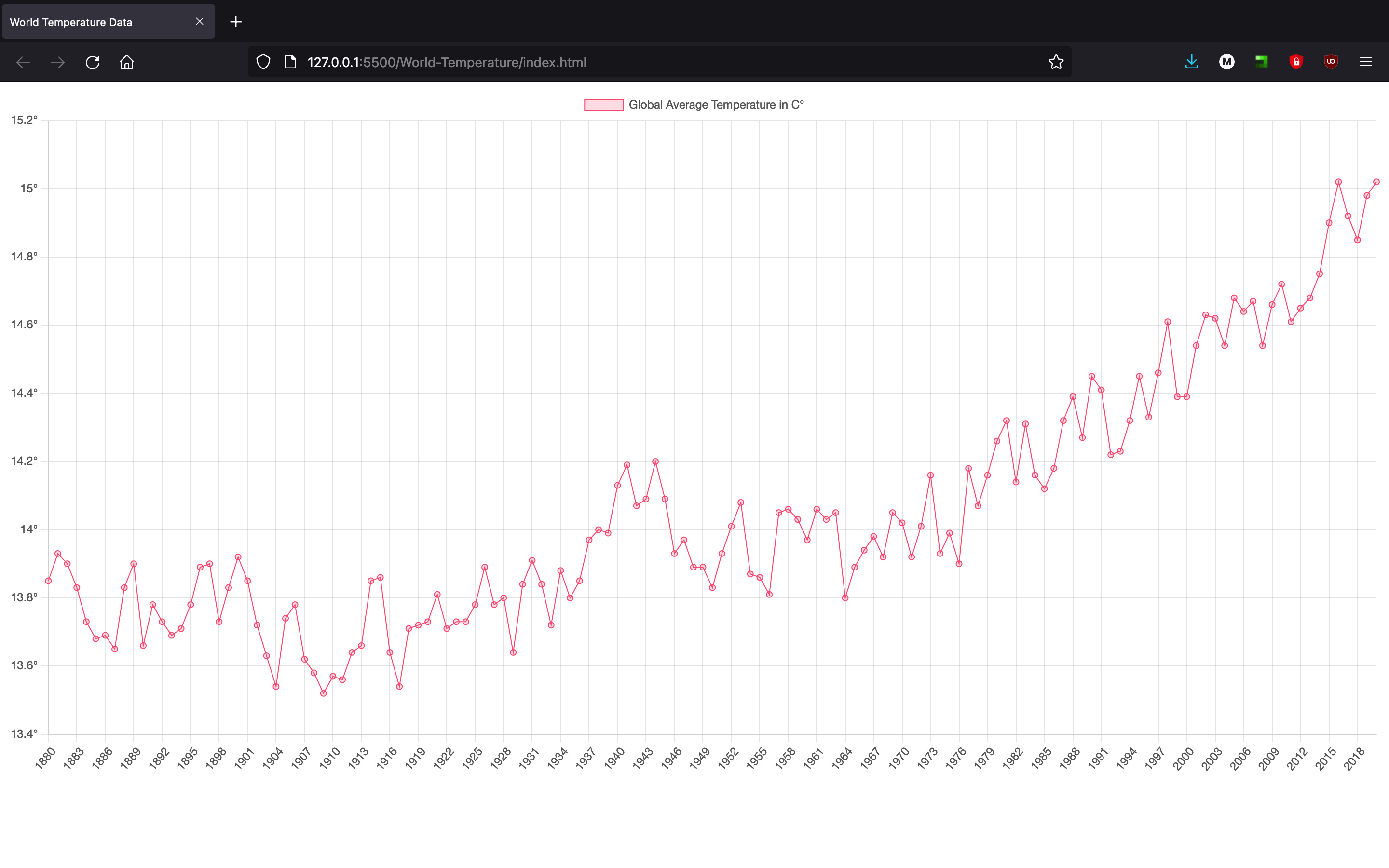Click the page document icon in the address bar
This screenshot has width=1389, height=868.
[290, 62]
